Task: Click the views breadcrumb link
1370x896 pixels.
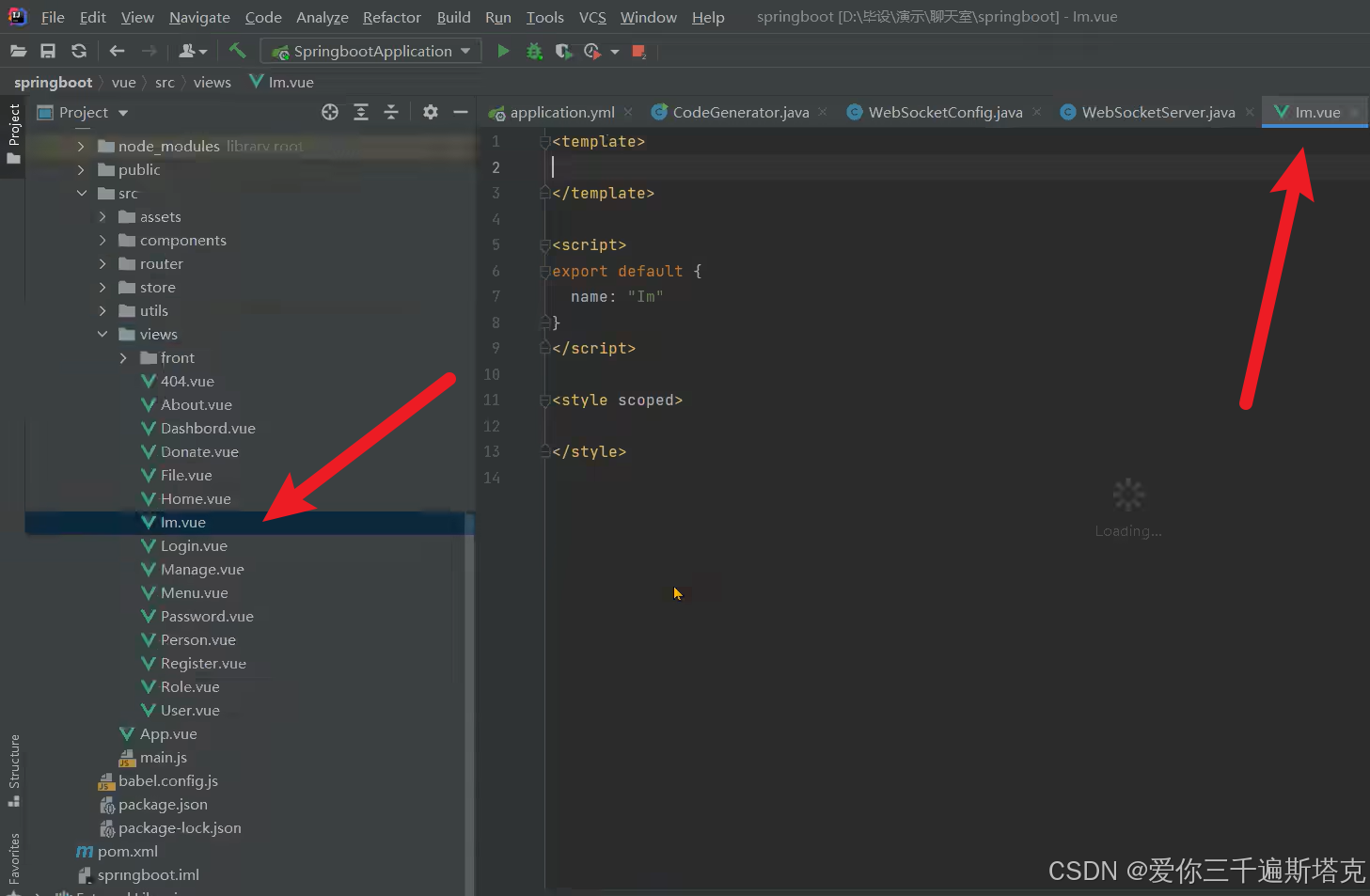Action: [x=212, y=82]
